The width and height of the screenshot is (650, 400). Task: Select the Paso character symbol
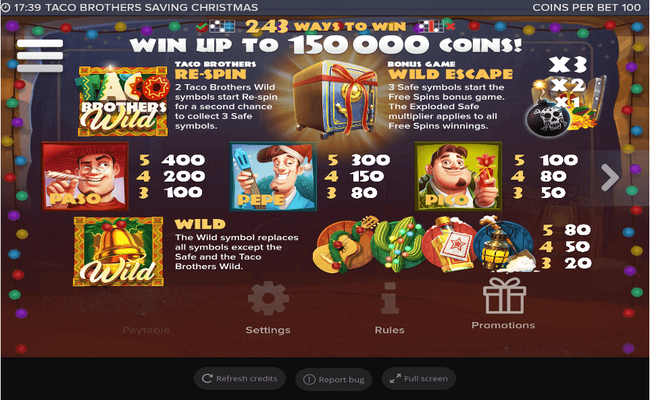85,176
